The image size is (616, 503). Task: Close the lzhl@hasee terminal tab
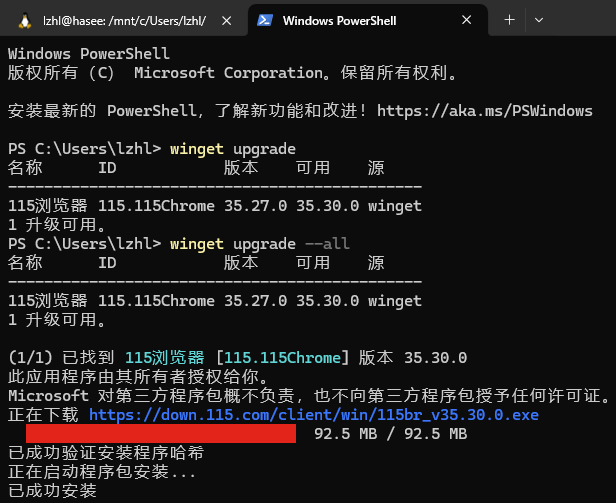(227, 21)
